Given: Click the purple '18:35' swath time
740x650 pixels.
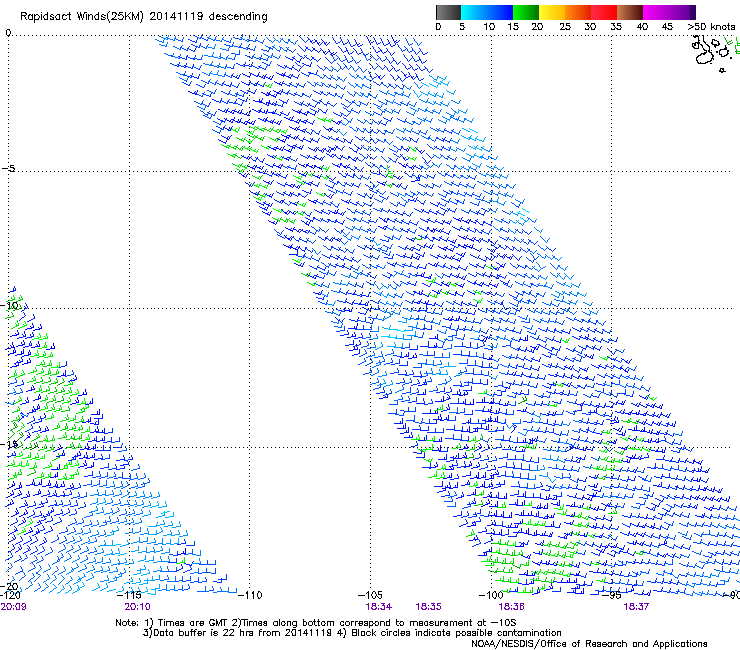Looking at the screenshot, I should 428,607.
